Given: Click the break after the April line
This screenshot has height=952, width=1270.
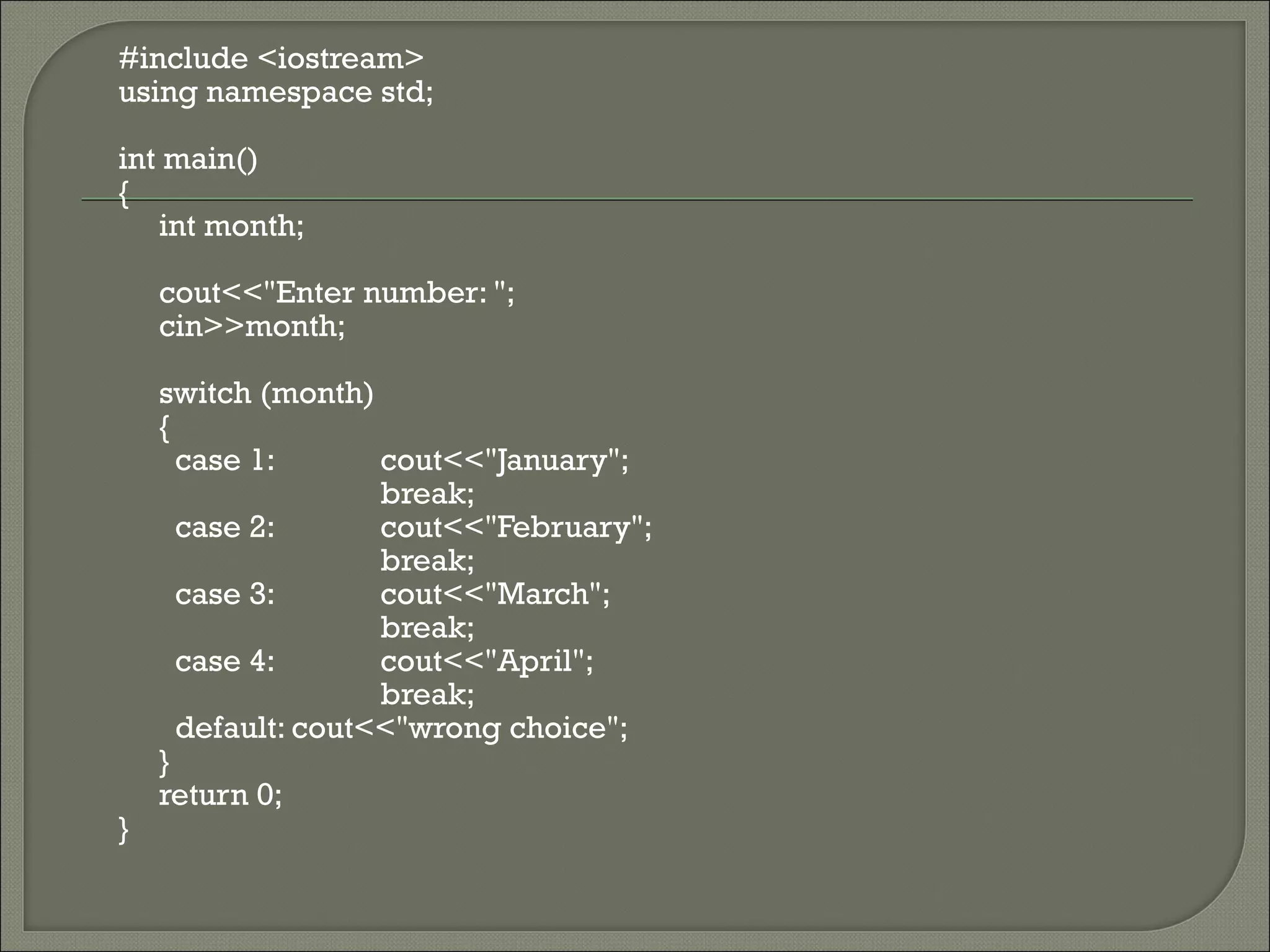Looking at the screenshot, I should click(427, 695).
